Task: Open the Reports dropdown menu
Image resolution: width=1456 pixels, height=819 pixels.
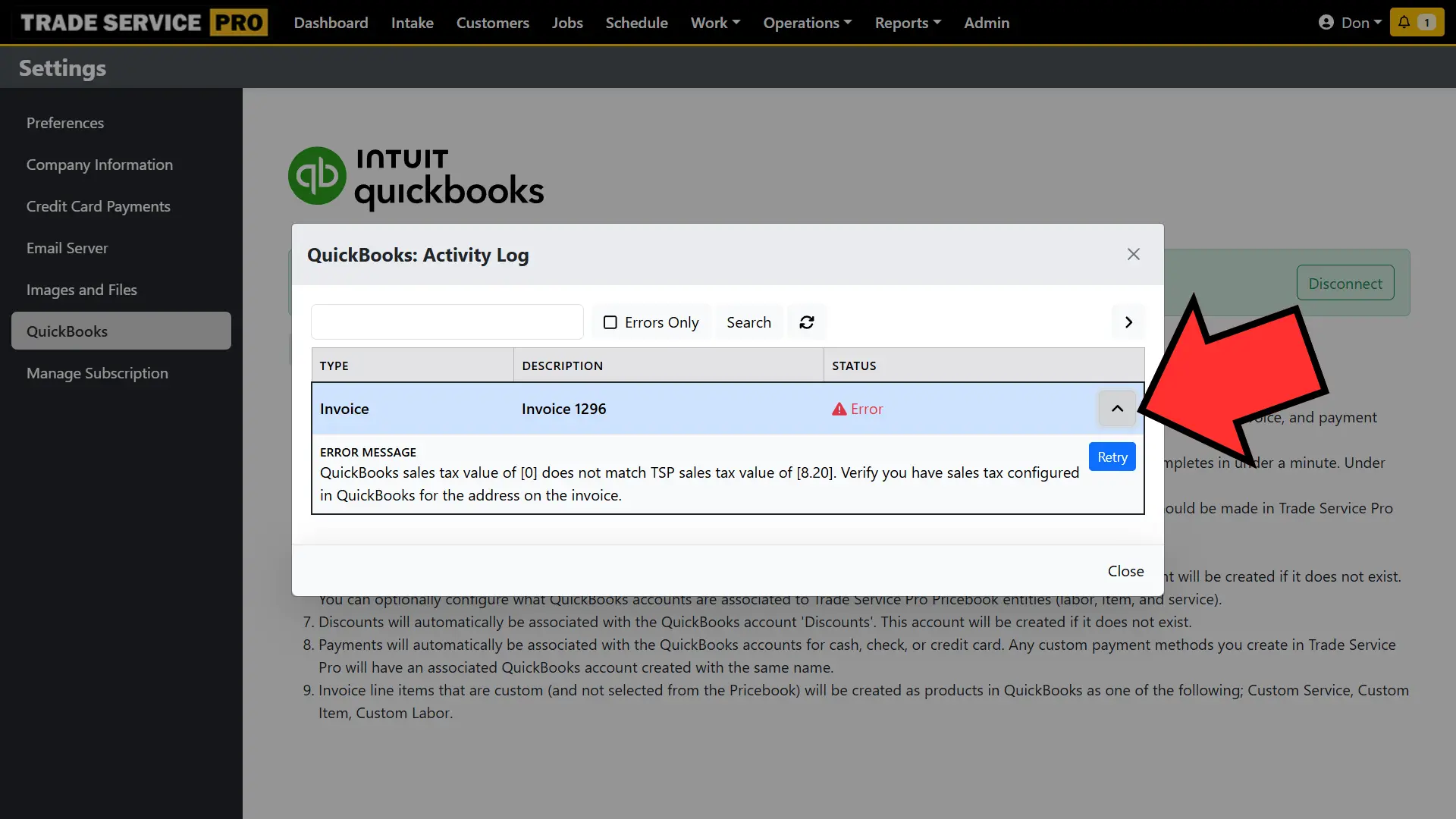Action: [907, 22]
